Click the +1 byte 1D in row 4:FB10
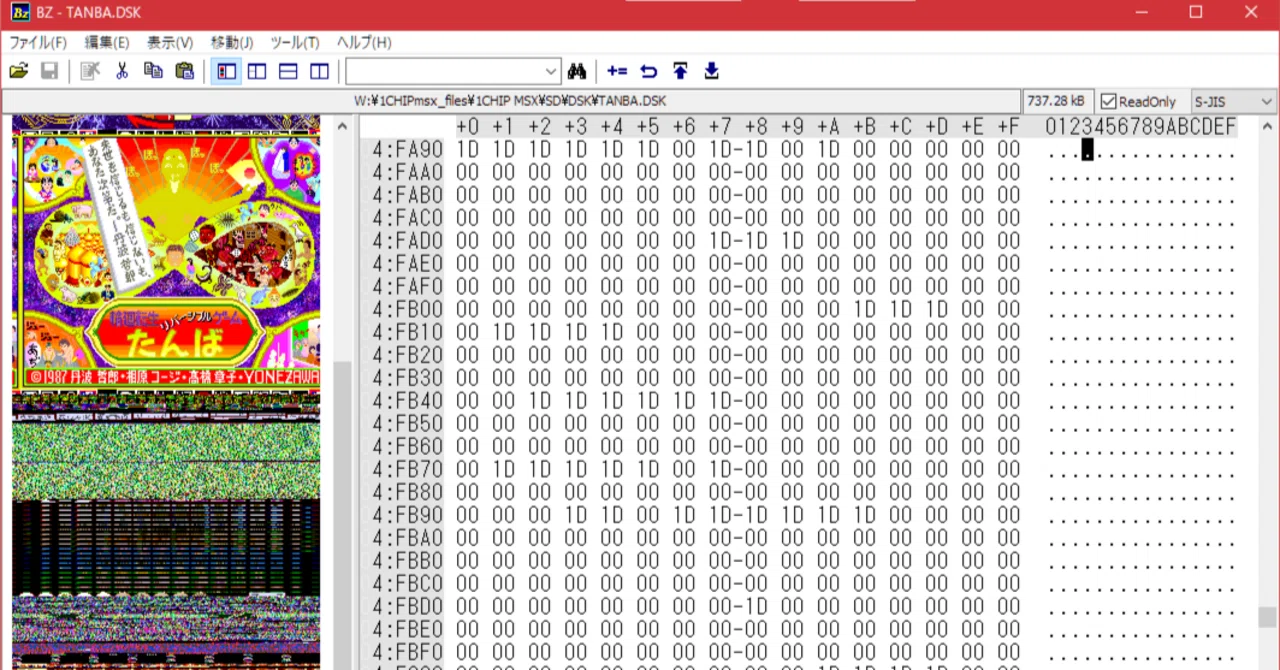The width and height of the screenshot is (1280, 670). click(x=503, y=332)
